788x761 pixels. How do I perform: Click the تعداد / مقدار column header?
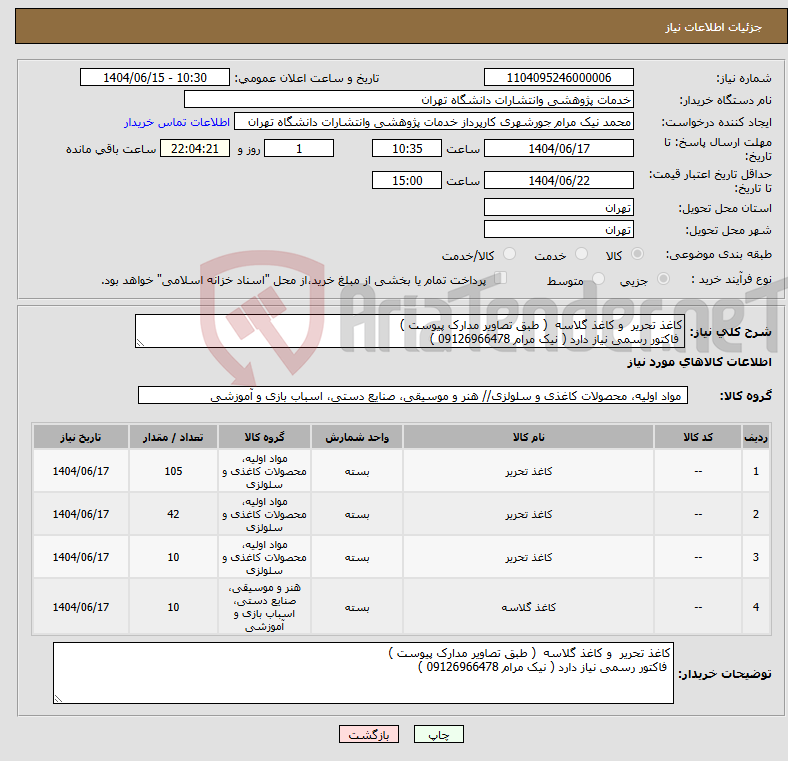pos(173,437)
